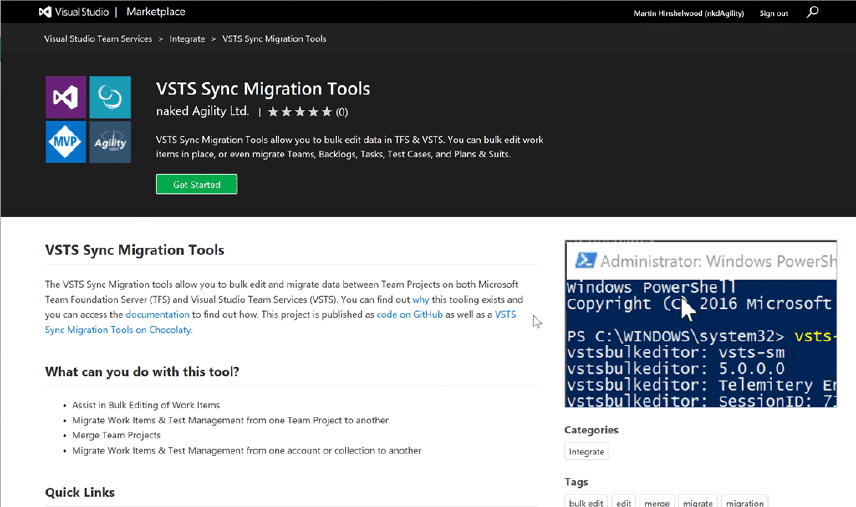
Task: Select the 'edit' tag
Action: [x=624, y=503]
